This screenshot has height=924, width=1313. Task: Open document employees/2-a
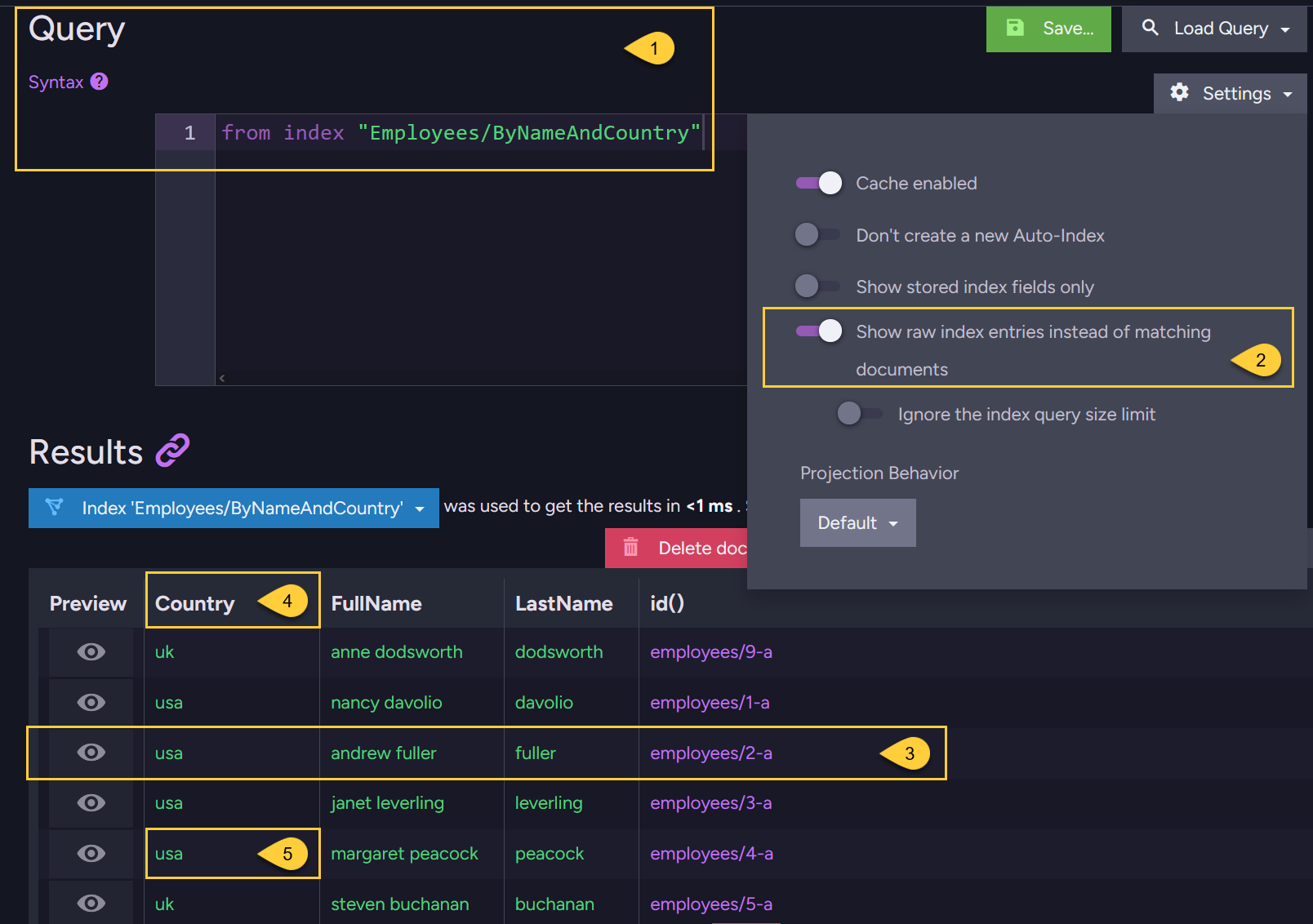(711, 753)
